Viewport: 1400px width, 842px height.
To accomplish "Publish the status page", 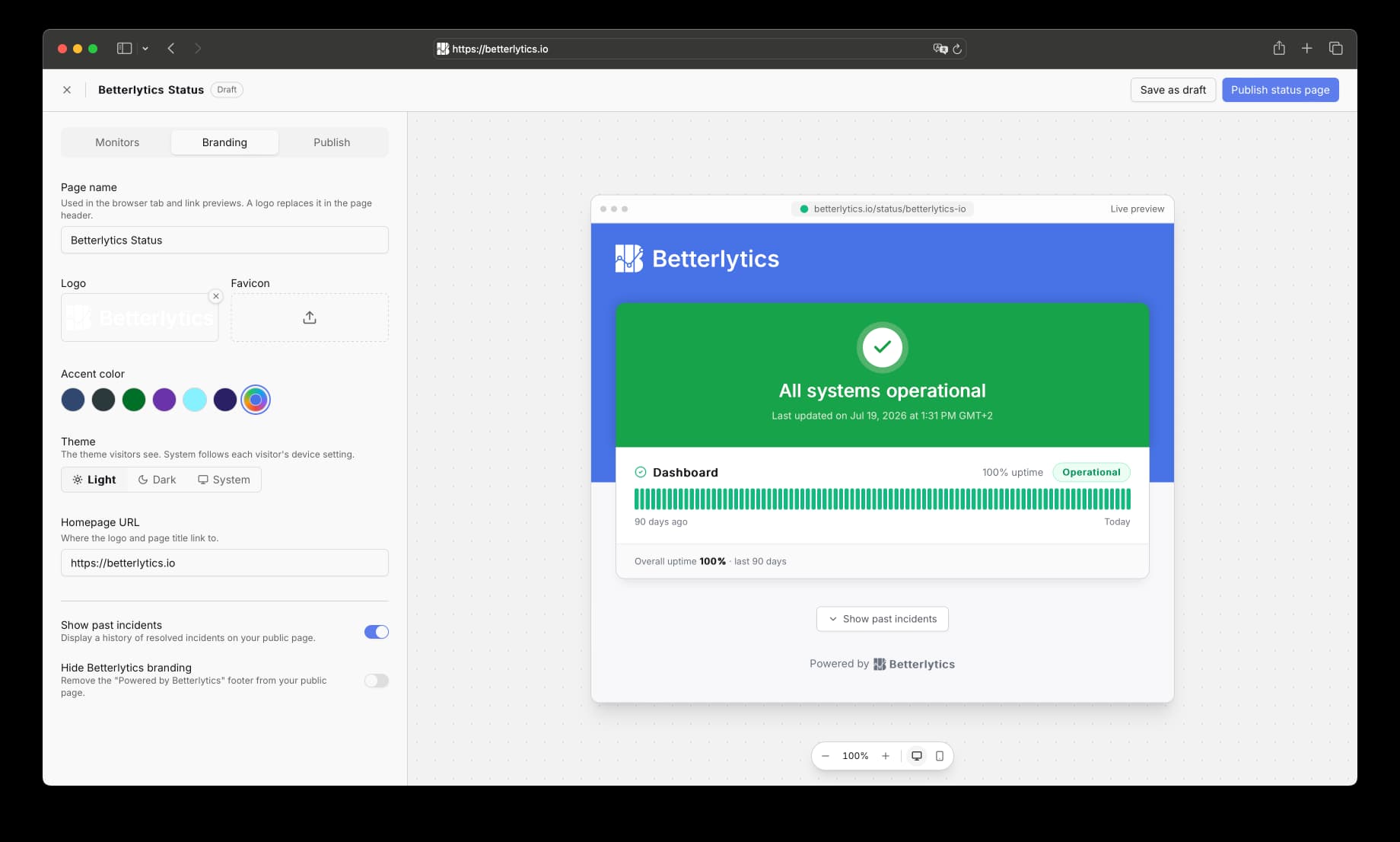I will pos(1280,90).
